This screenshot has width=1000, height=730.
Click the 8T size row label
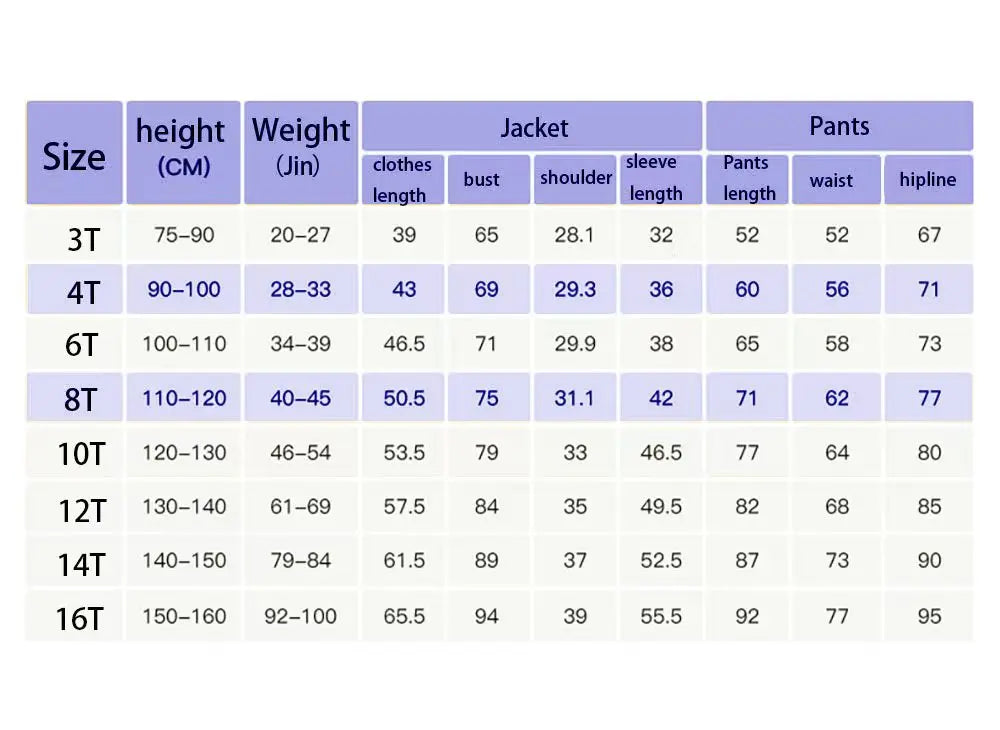coord(82,399)
